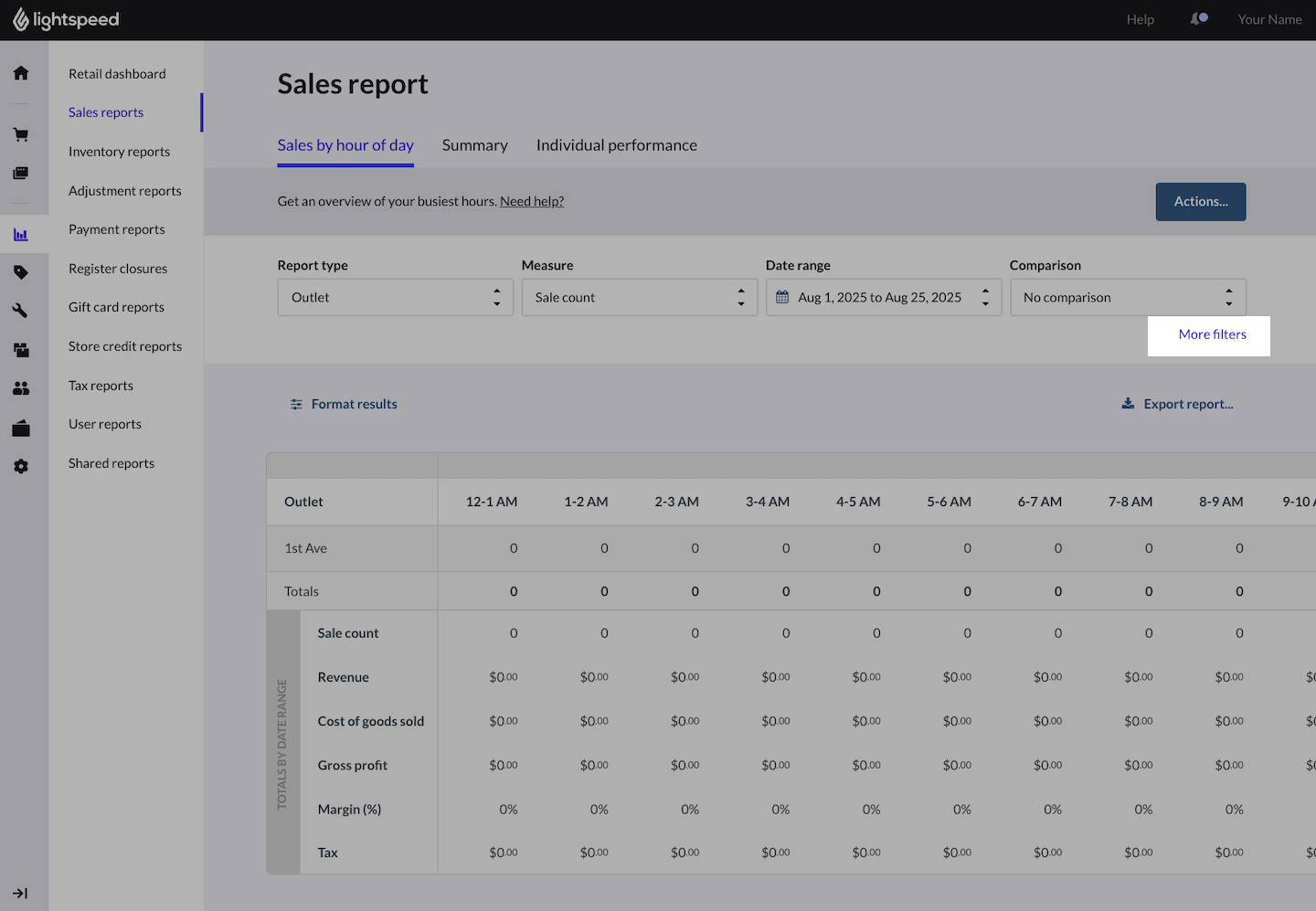Click the Format results button
Viewport: 1316px width, 911px height.
344,404
